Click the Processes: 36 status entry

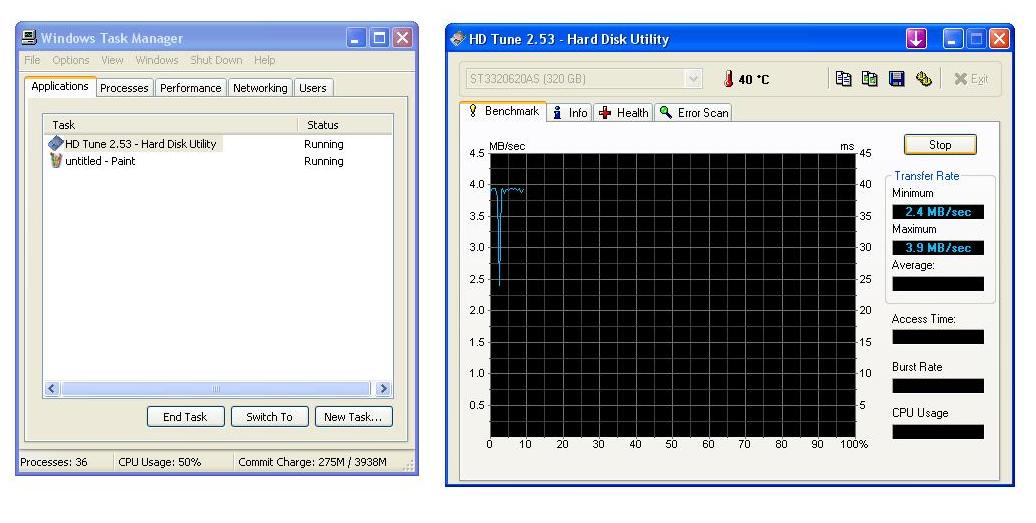[x=54, y=462]
